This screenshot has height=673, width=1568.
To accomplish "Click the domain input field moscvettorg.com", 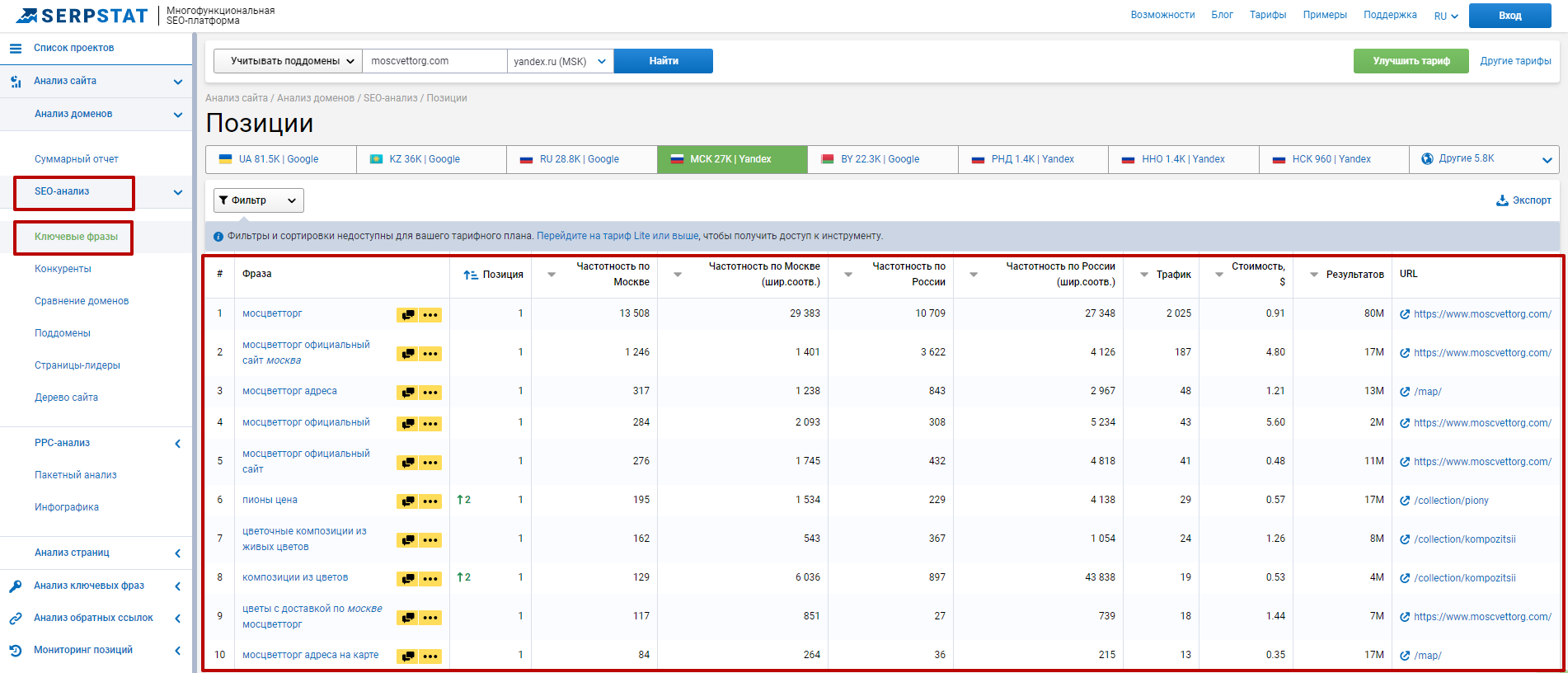I will click(434, 61).
